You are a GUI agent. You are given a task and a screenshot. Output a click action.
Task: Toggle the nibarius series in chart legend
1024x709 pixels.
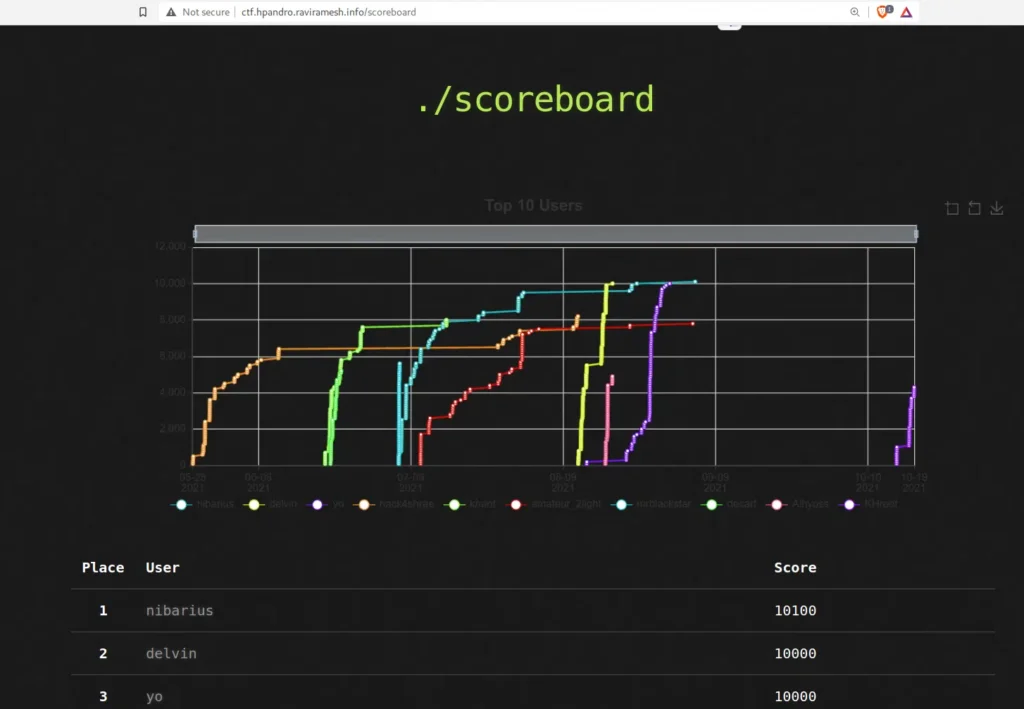point(201,504)
